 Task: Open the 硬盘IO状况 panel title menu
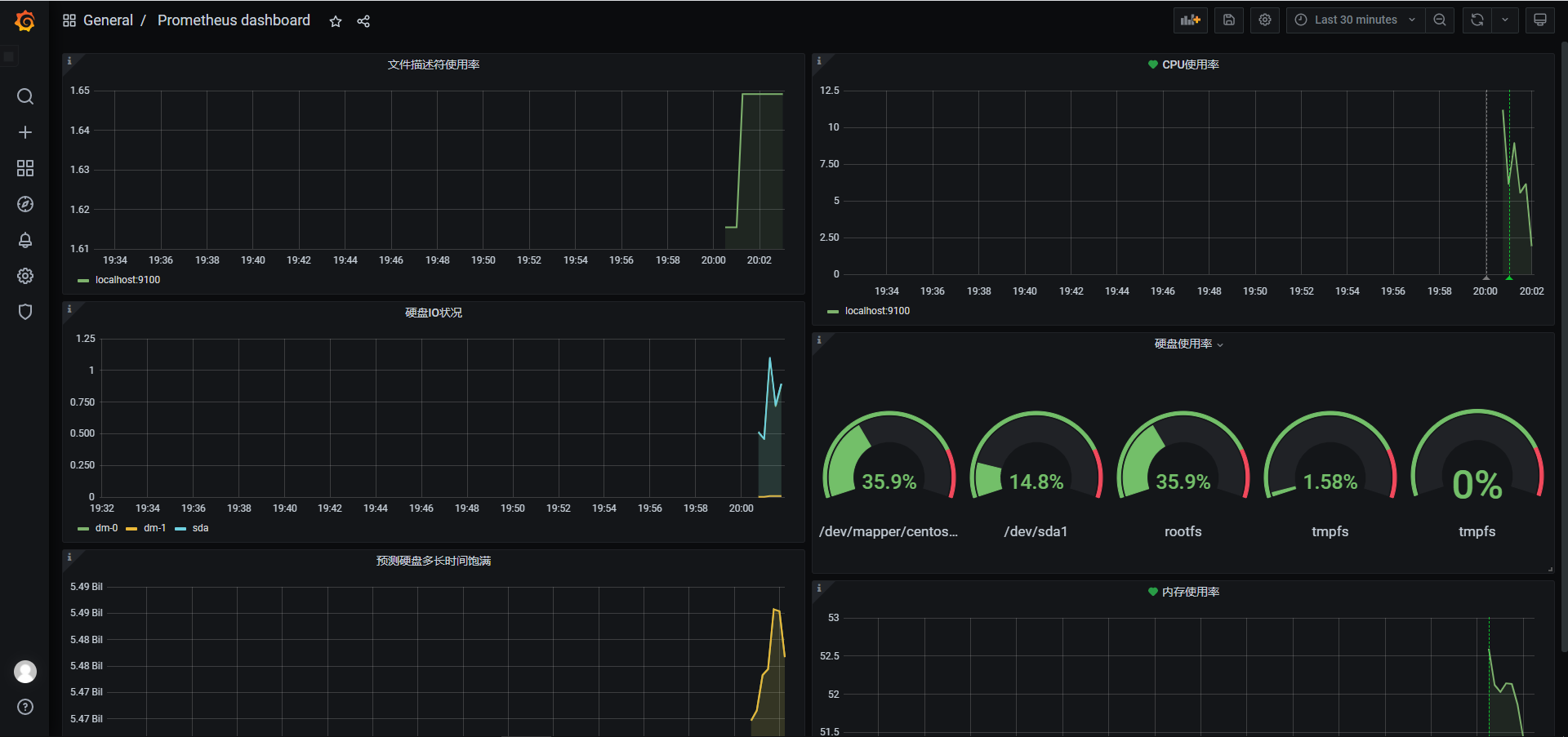pyautogui.click(x=434, y=313)
